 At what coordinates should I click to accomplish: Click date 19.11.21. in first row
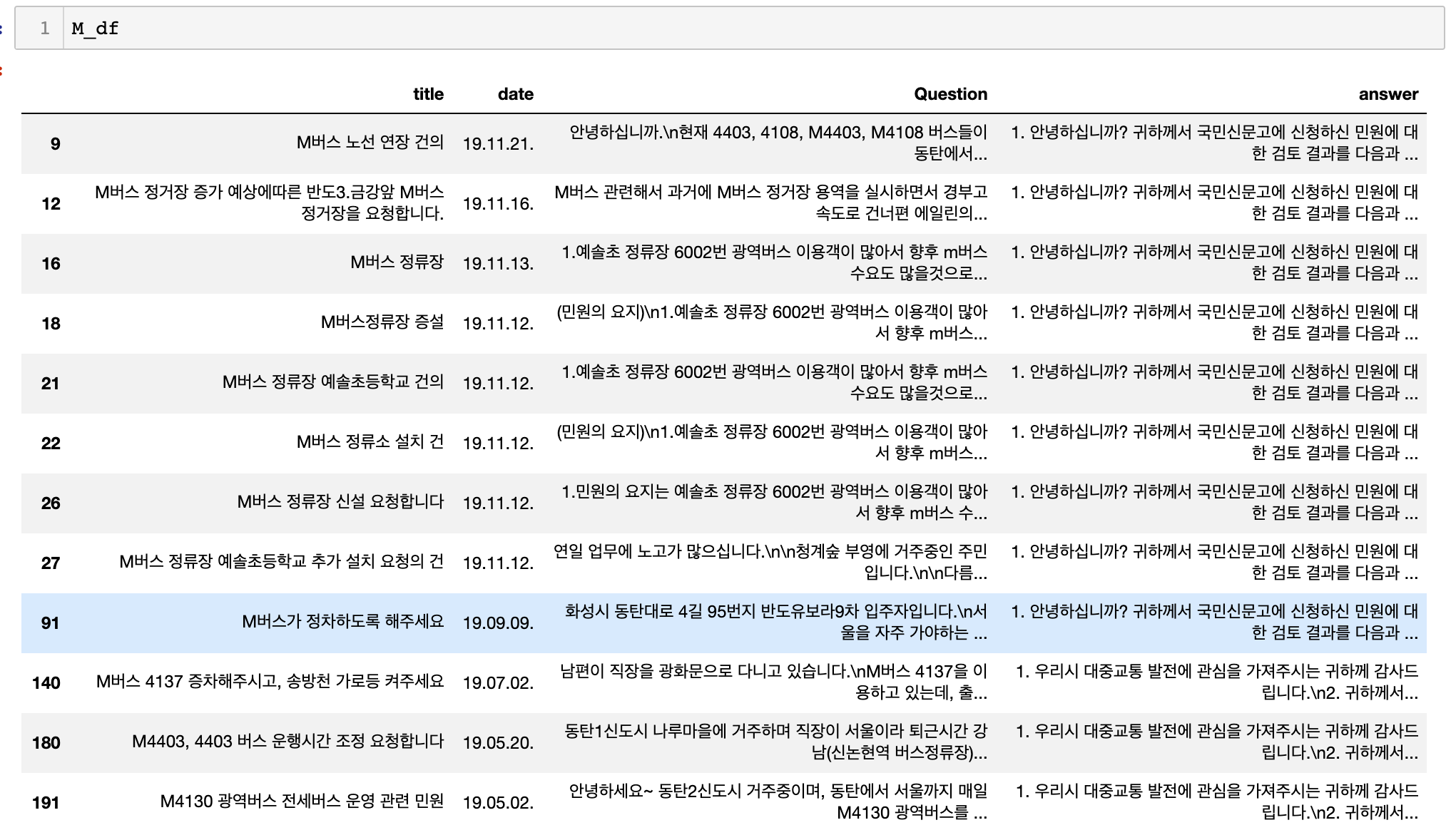[x=498, y=144]
